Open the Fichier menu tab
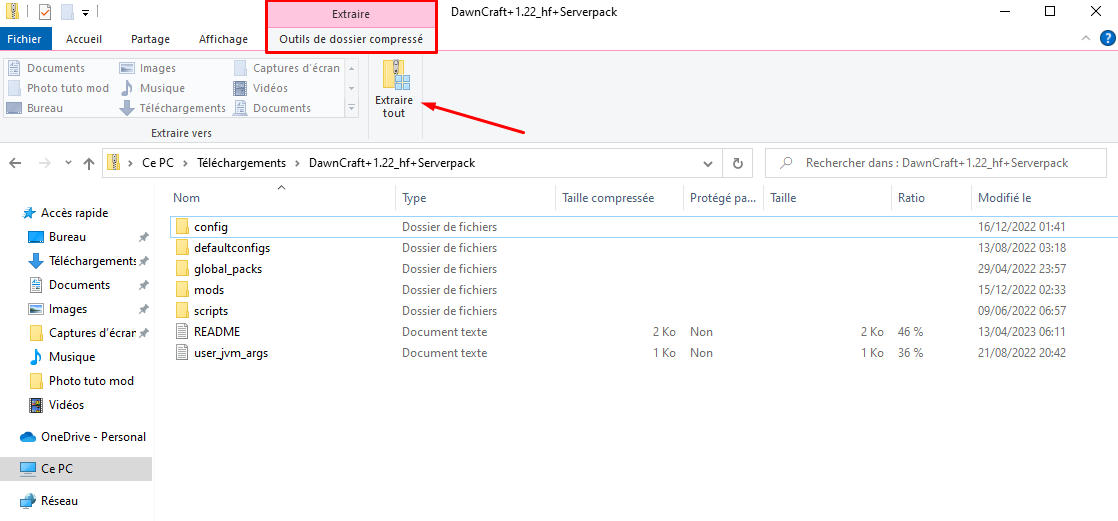The height and width of the screenshot is (521, 1118). (x=24, y=39)
